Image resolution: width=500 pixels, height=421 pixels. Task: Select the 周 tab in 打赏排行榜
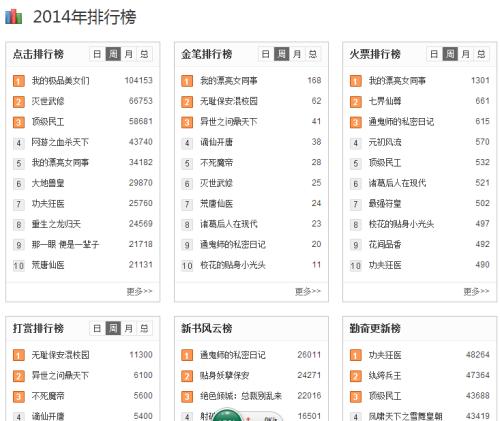(x=113, y=328)
